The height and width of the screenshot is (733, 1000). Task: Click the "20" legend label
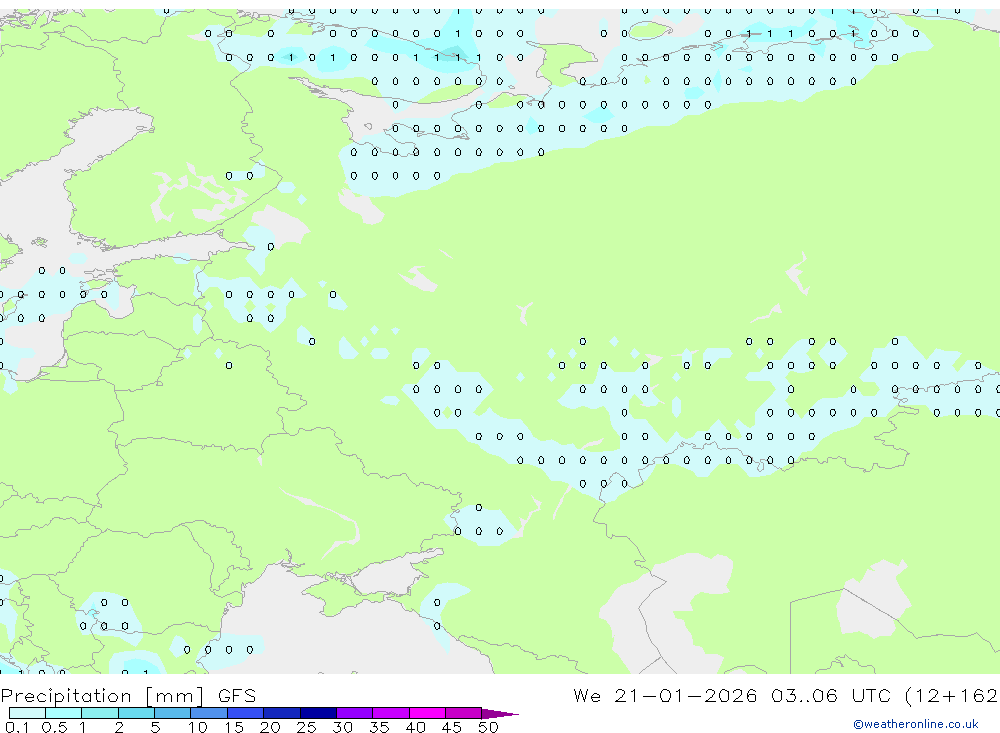(x=270, y=727)
